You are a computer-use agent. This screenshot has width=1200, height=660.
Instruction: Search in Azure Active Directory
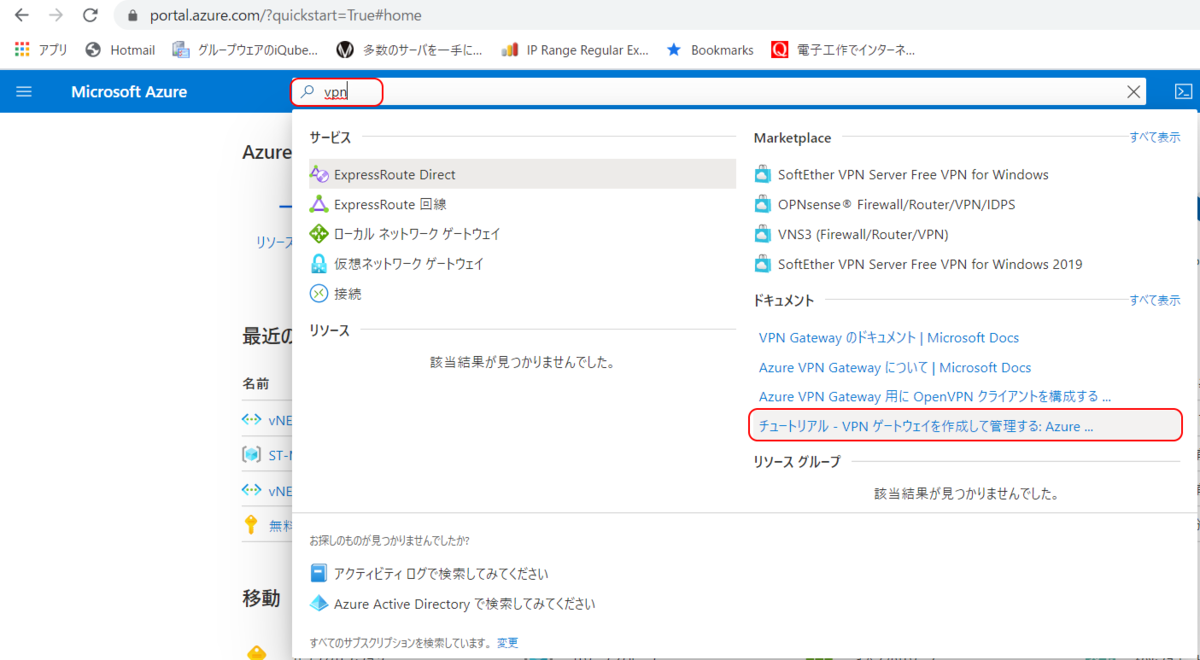pos(452,604)
